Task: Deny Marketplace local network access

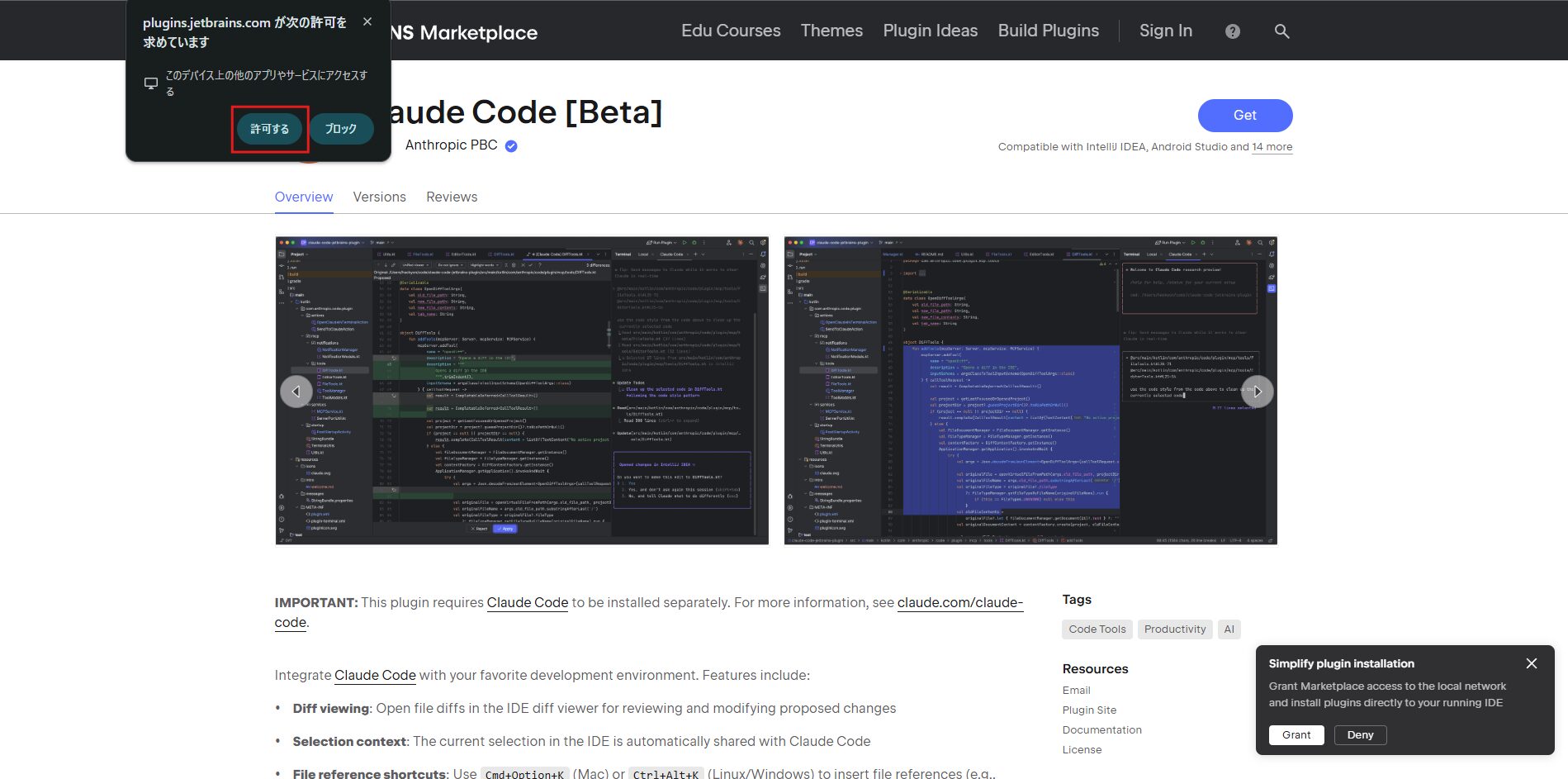Action: pos(1359,735)
